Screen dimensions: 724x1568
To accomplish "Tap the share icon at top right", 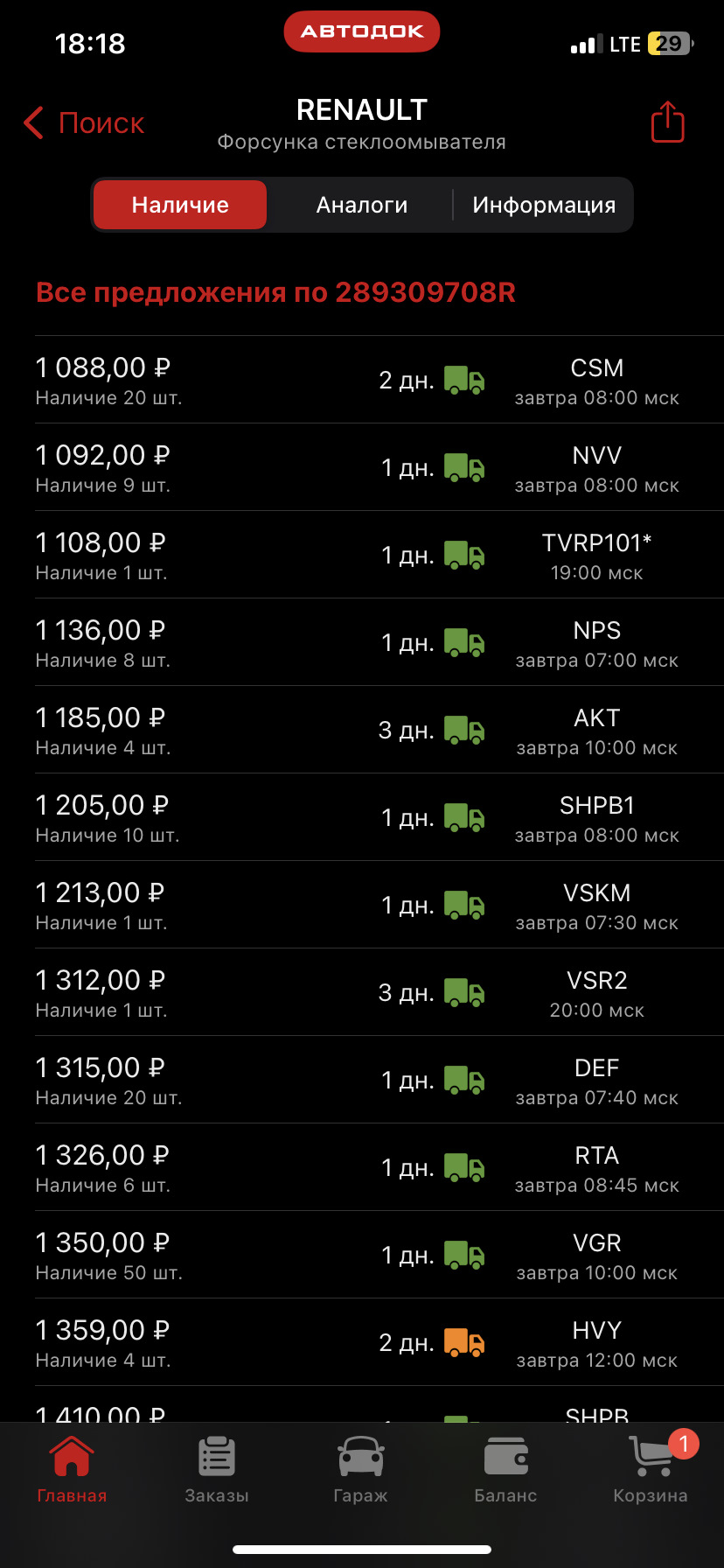I will [x=667, y=122].
